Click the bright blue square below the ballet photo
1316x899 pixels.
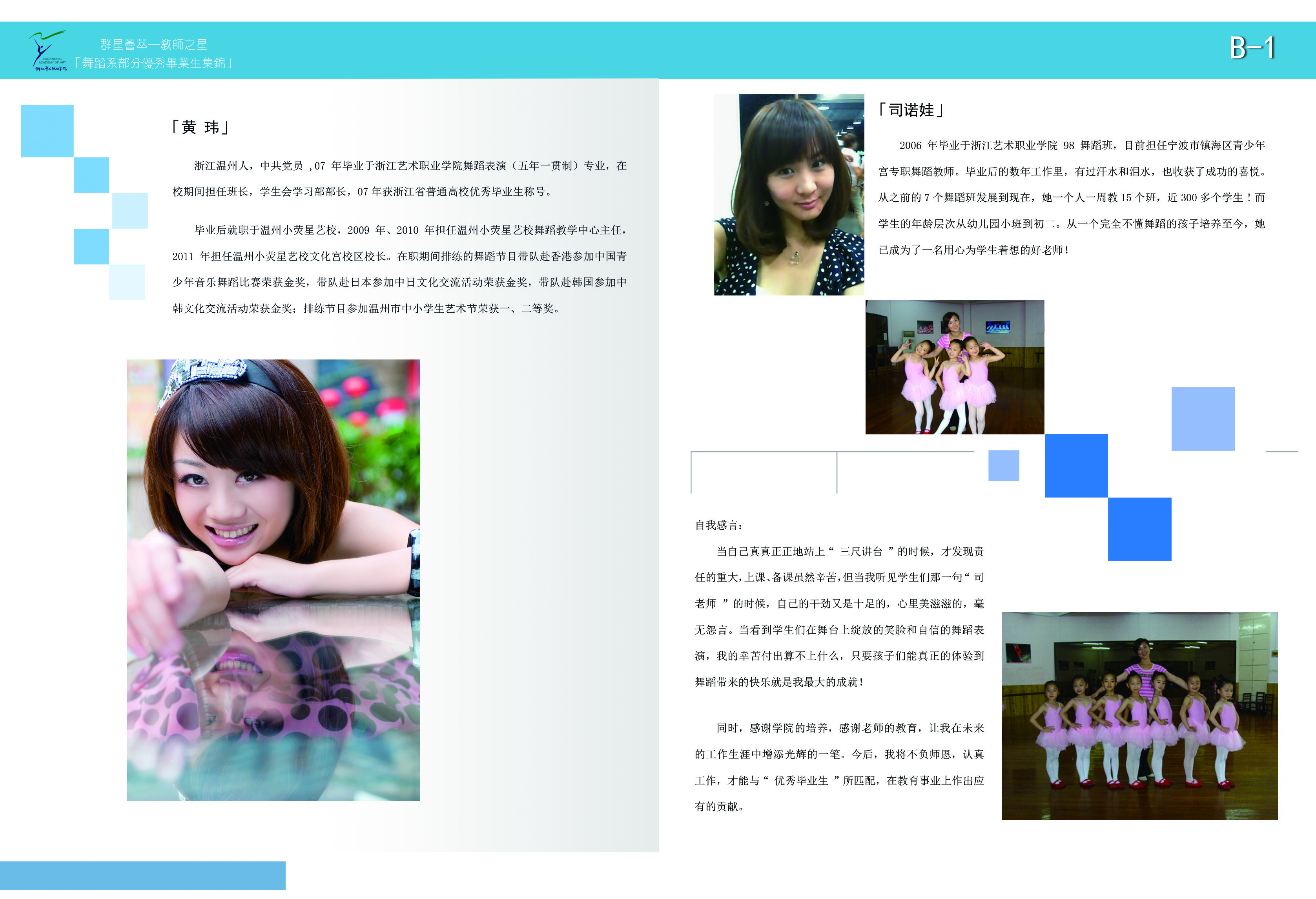tap(1076, 466)
